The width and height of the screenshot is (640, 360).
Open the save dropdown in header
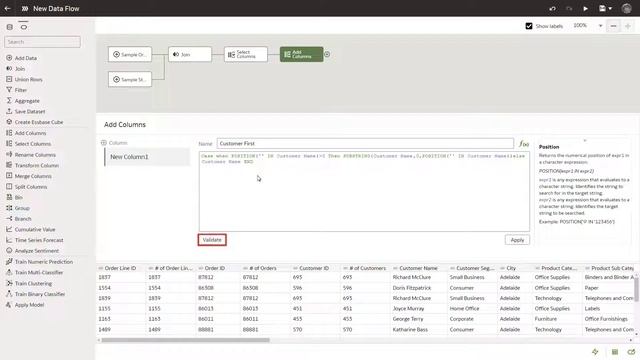[605, 9]
